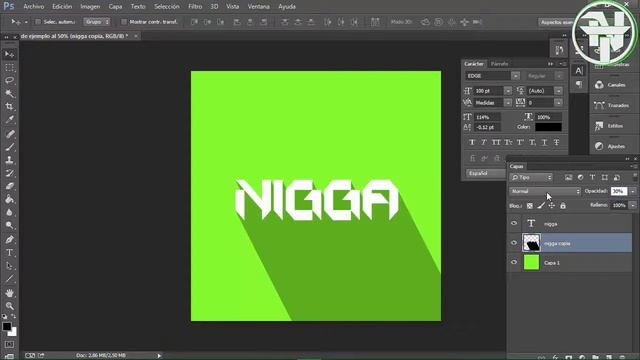Select the Rectangular Marquee tool
The height and width of the screenshot is (360, 640).
click(x=9, y=67)
